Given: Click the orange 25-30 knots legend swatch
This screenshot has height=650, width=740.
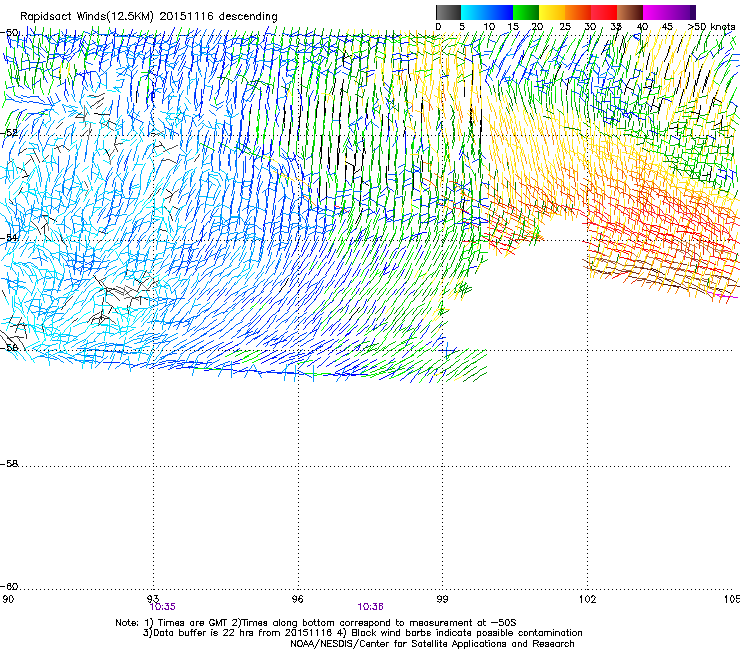Looking at the screenshot, I should [578, 12].
